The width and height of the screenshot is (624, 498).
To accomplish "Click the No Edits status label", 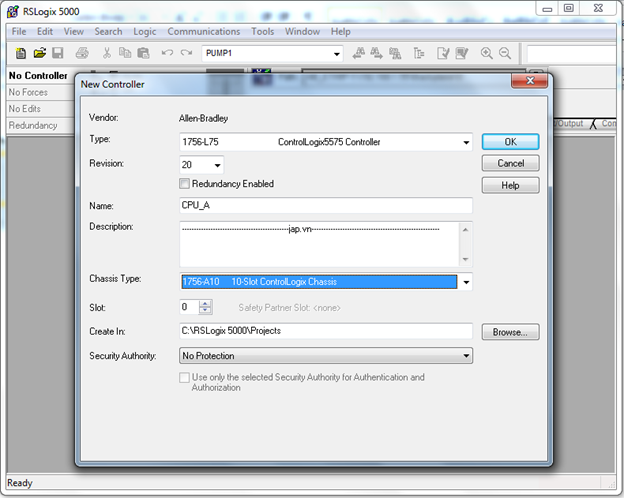I will click(25, 109).
